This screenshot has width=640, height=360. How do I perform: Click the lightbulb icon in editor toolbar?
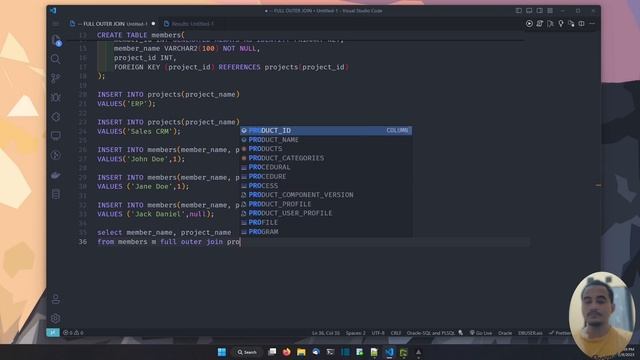pos(561,24)
